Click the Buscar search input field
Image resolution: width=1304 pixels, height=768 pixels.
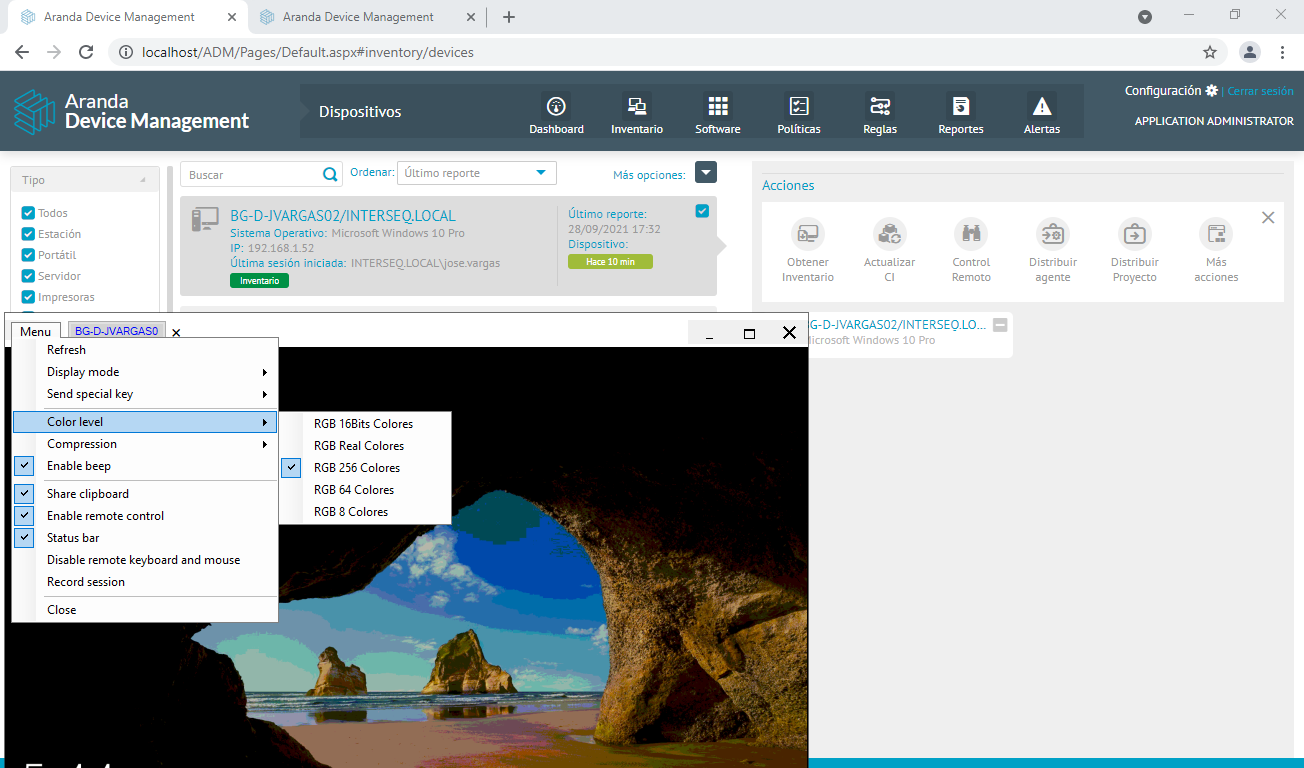[x=252, y=175]
